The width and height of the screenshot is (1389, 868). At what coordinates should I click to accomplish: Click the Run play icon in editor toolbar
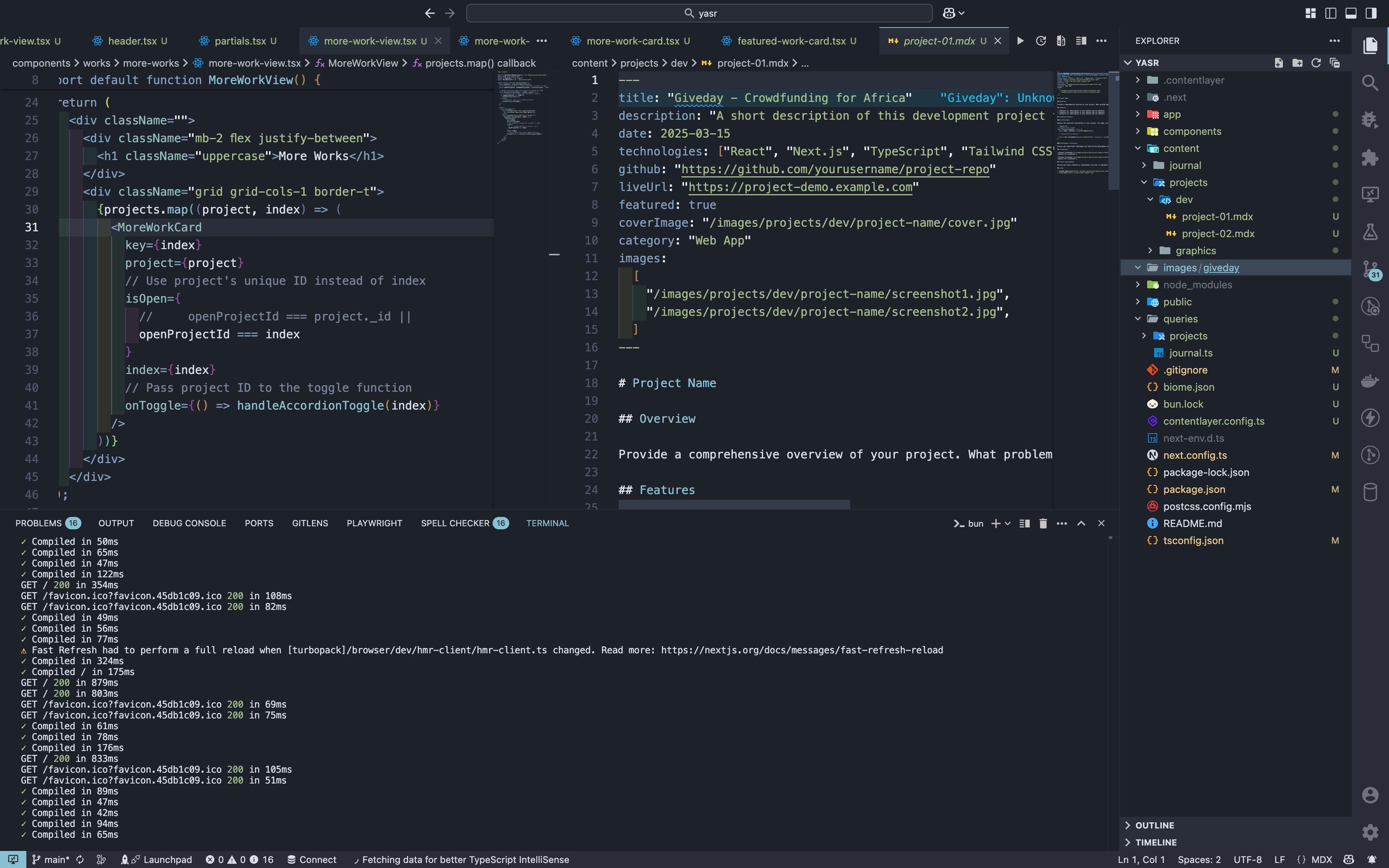pyautogui.click(x=1020, y=41)
